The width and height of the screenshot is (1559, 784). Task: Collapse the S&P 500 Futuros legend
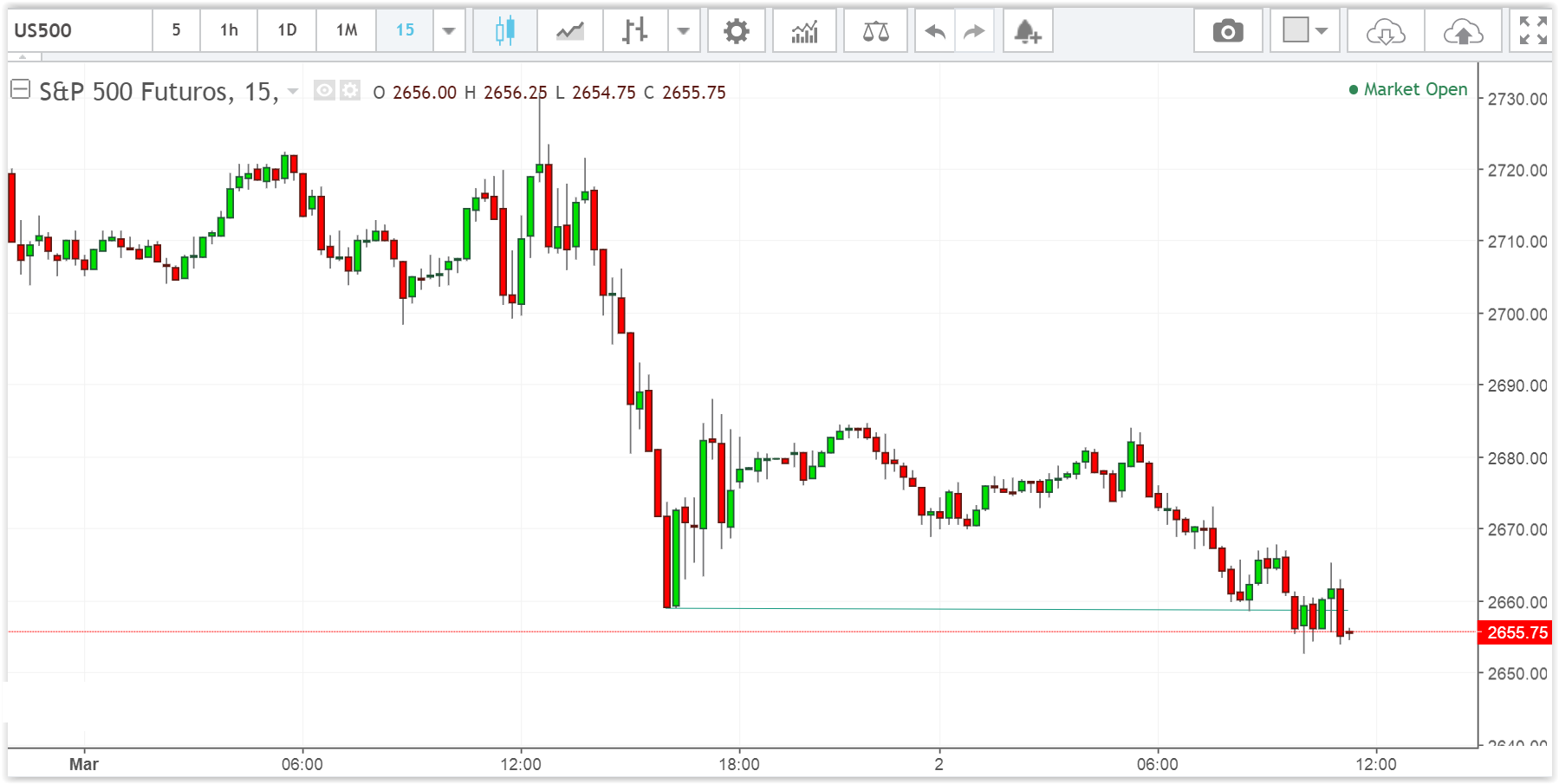20,89
